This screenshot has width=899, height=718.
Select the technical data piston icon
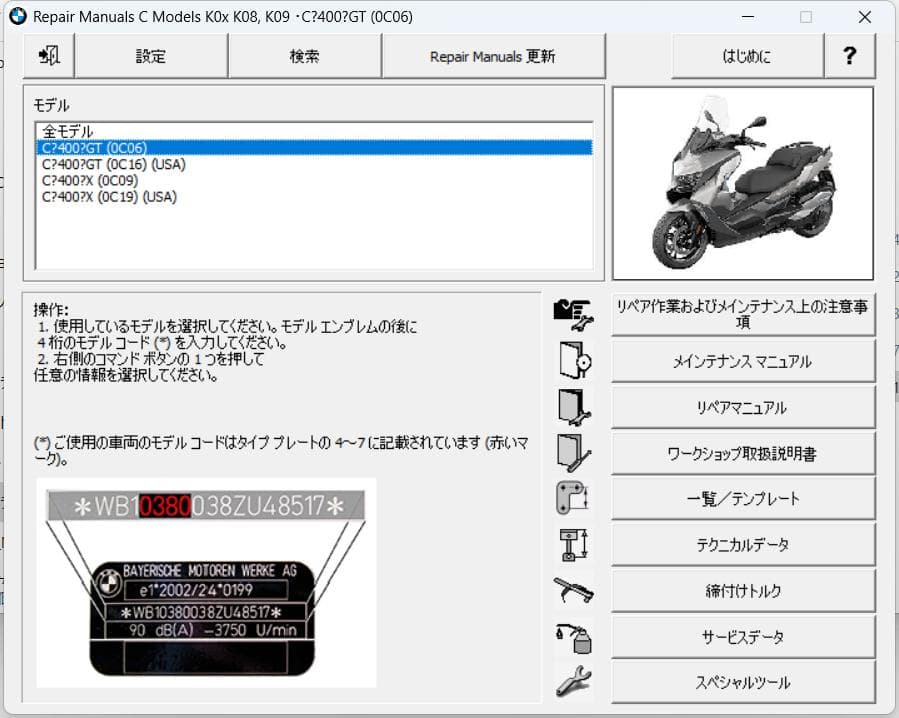click(x=573, y=544)
